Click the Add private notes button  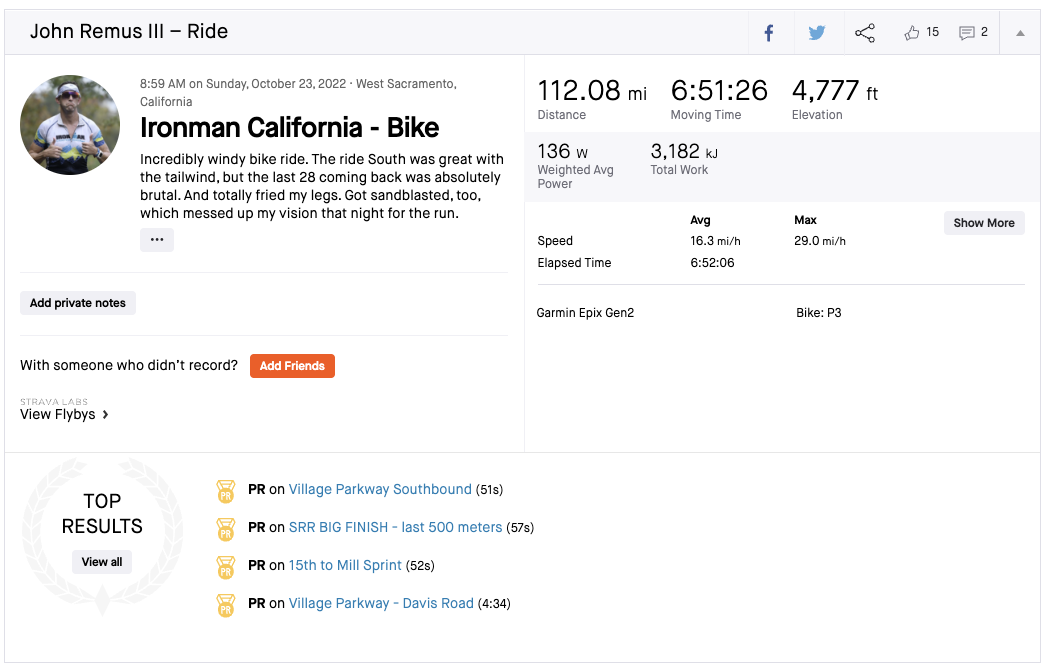pos(78,303)
